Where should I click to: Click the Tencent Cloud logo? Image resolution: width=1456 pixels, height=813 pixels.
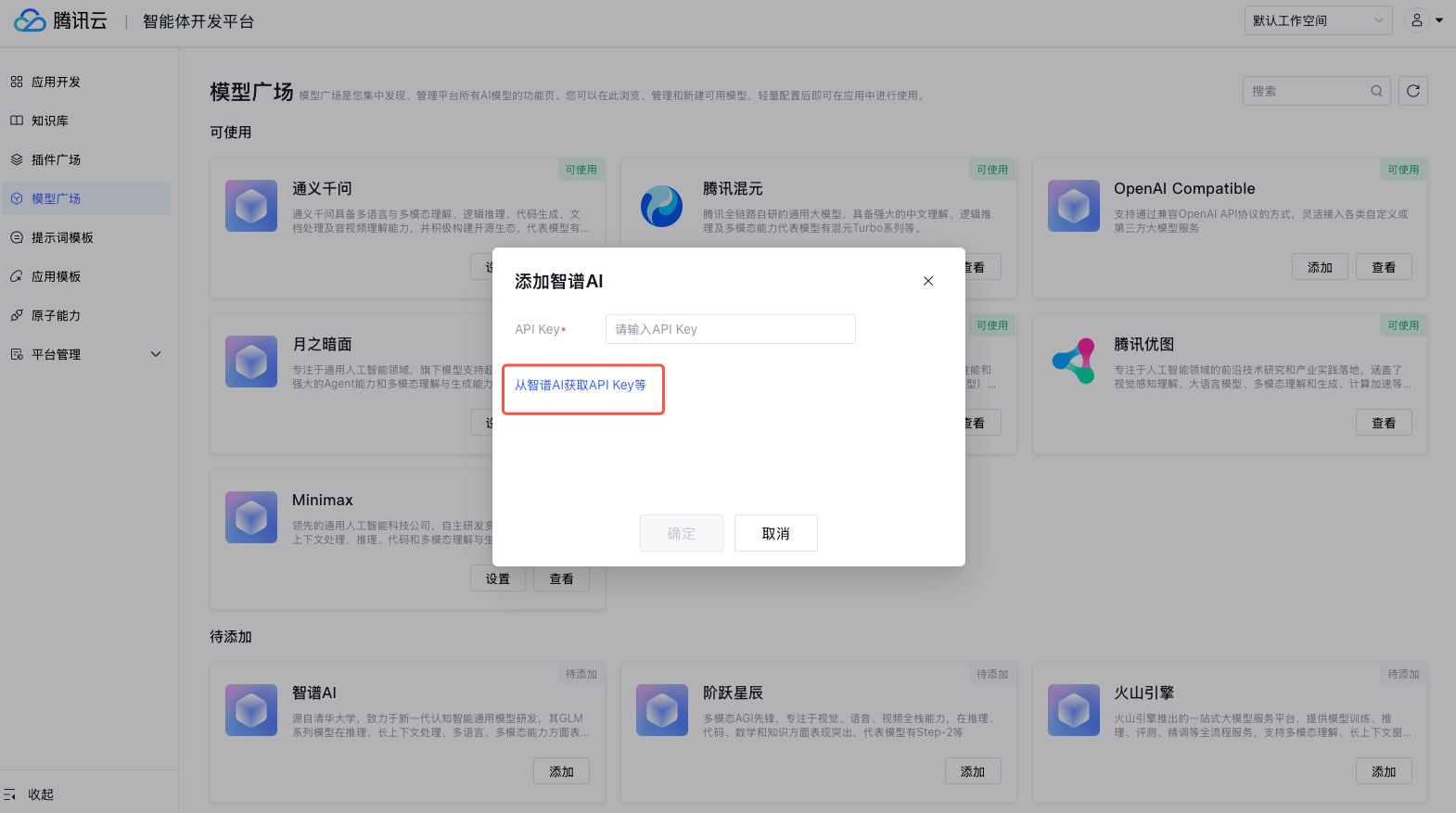[61, 20]
